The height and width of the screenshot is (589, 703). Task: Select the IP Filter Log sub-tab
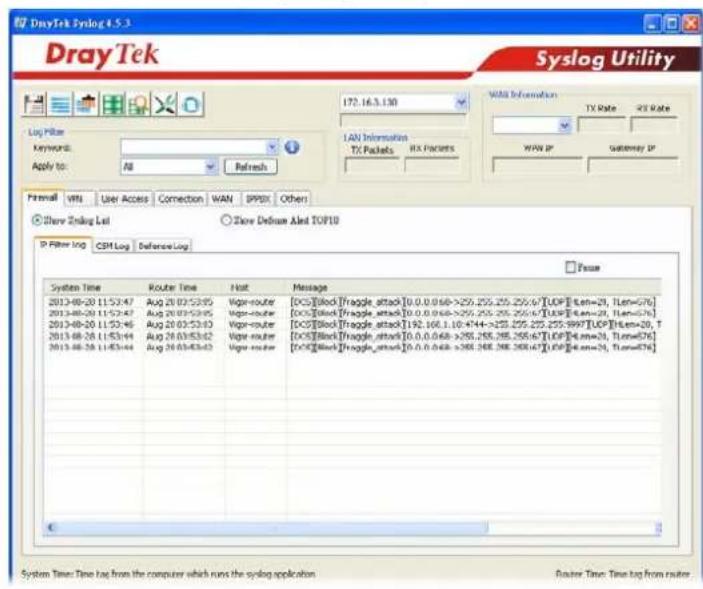coord(63,245)
